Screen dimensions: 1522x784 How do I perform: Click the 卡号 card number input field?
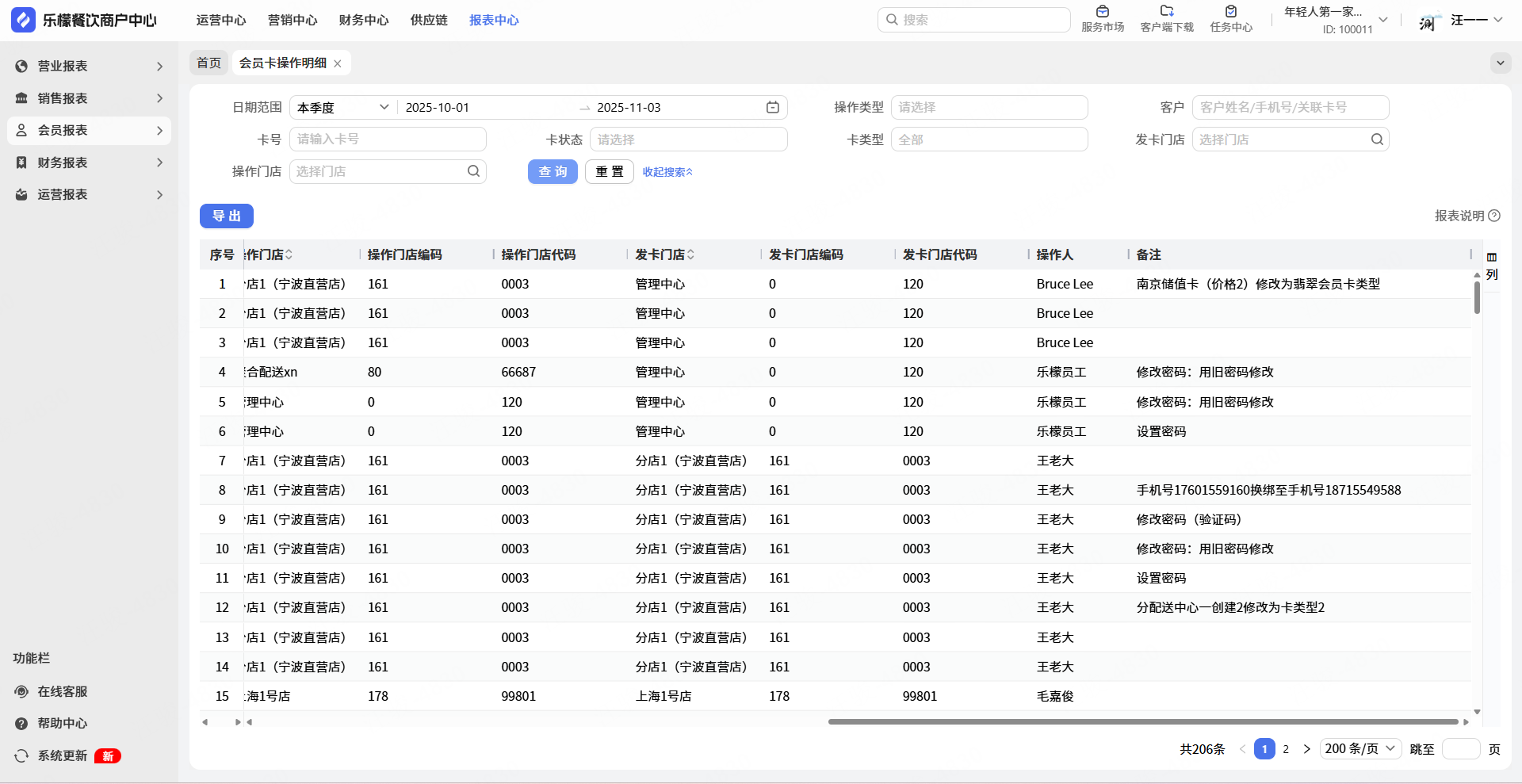click(387, 140)
